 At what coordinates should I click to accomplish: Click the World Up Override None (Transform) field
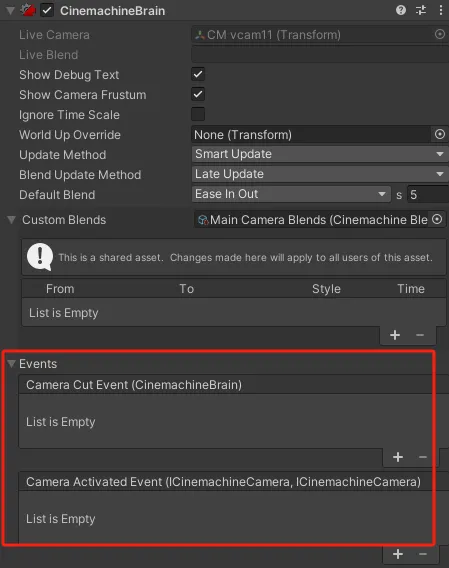pos(311,134)
